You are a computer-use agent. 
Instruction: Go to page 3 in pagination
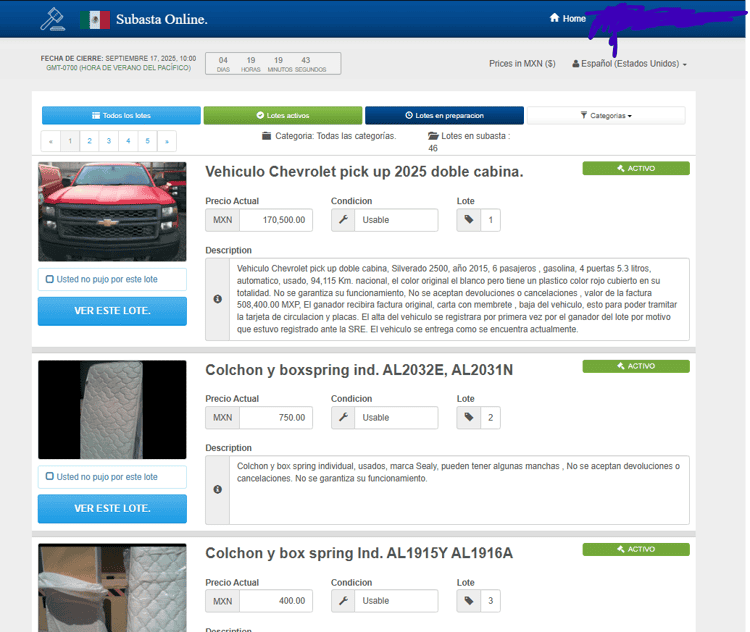(x=109, y=141)
